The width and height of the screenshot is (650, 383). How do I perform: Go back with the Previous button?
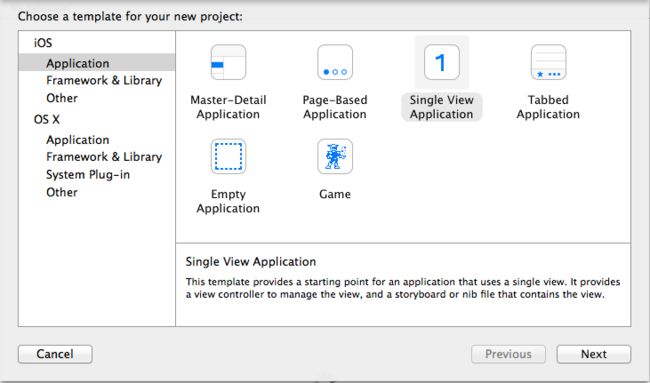pos(508,354)
